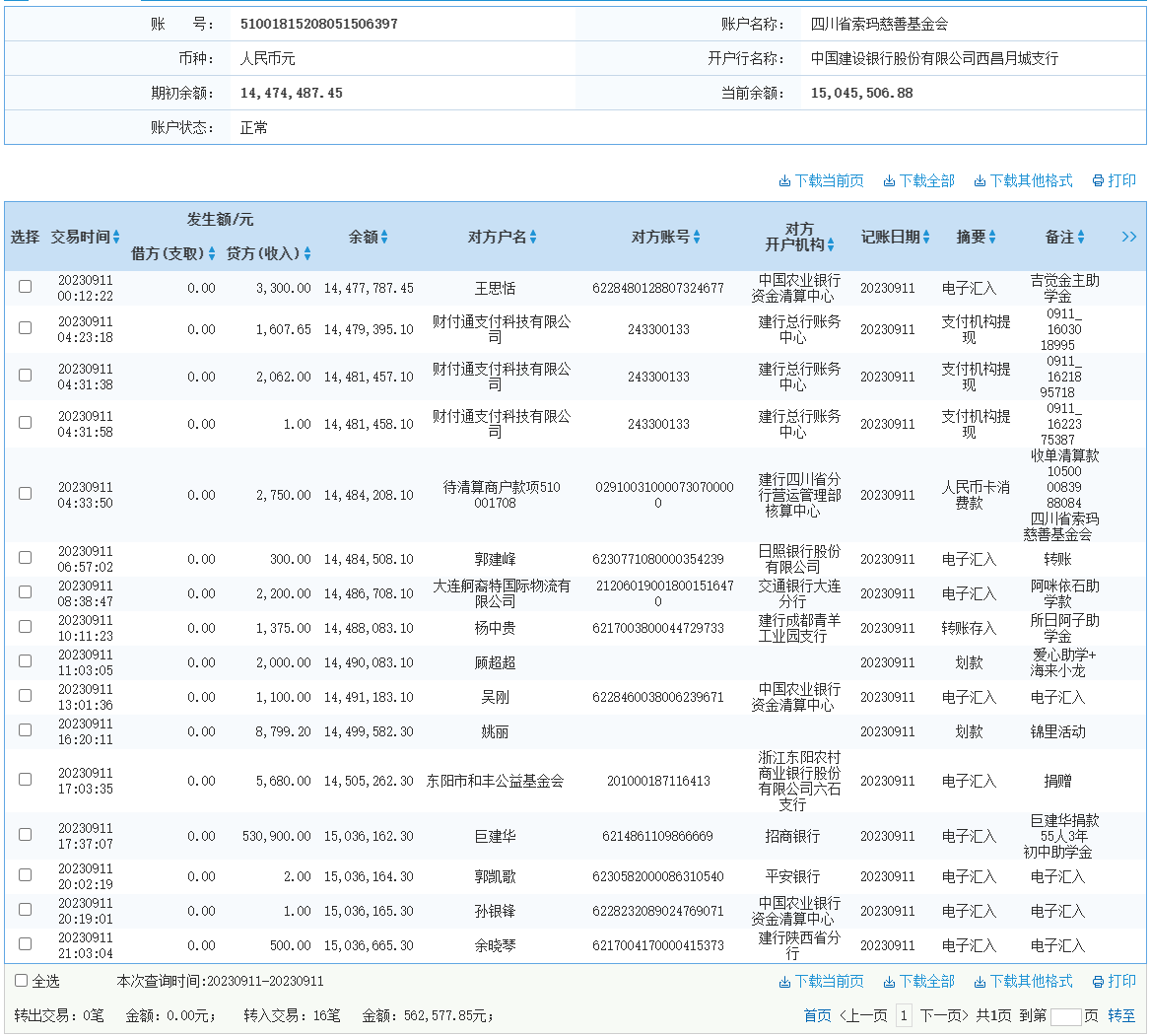Select 余晓琴 transaction checkbox
The height and width of the screenshot is (1036, 1150).
pos(25,944)
